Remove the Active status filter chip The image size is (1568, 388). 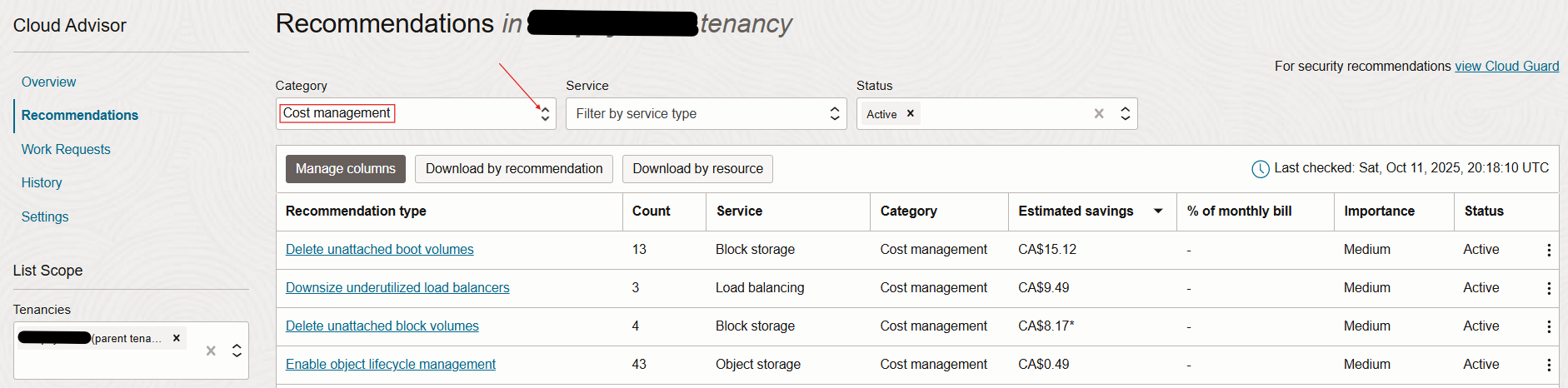click(911, 114)
